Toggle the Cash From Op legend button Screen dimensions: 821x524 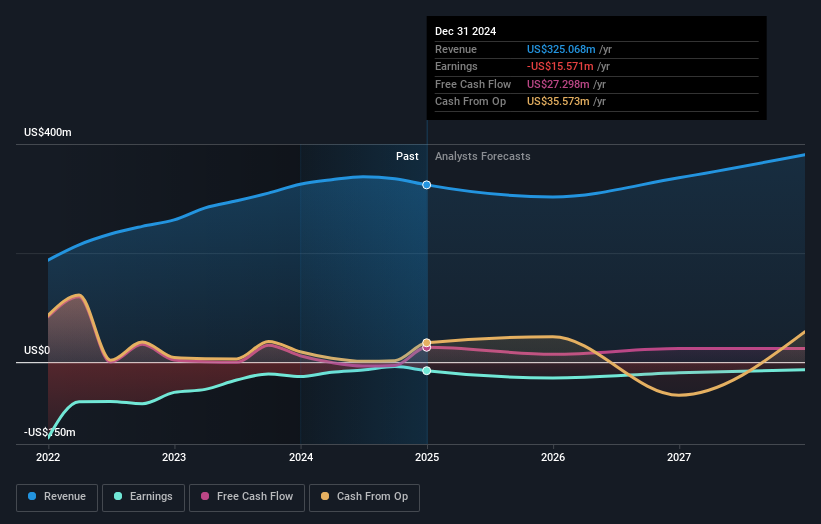tap(364, 497)
